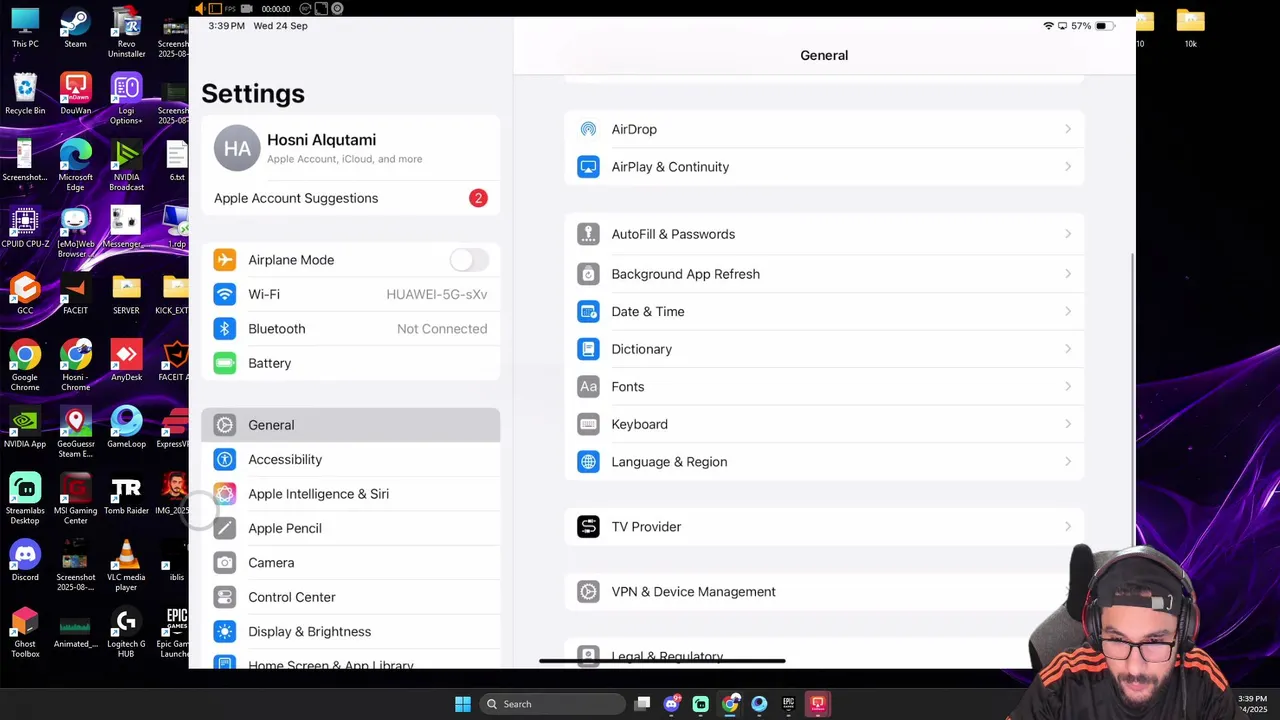Viewport: 1280px width, 720px height.
Task: Select Apple Pencil label in sidebar
Action: 285,528
